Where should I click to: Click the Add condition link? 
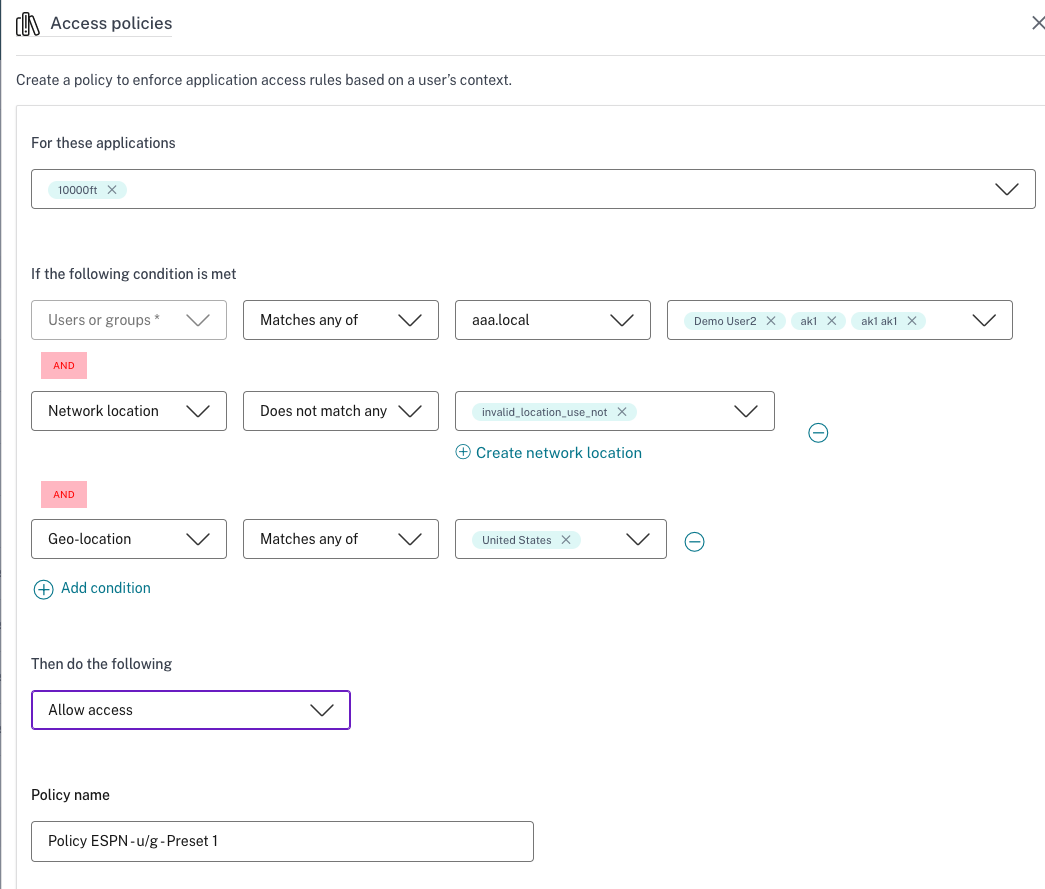point(106,588)
